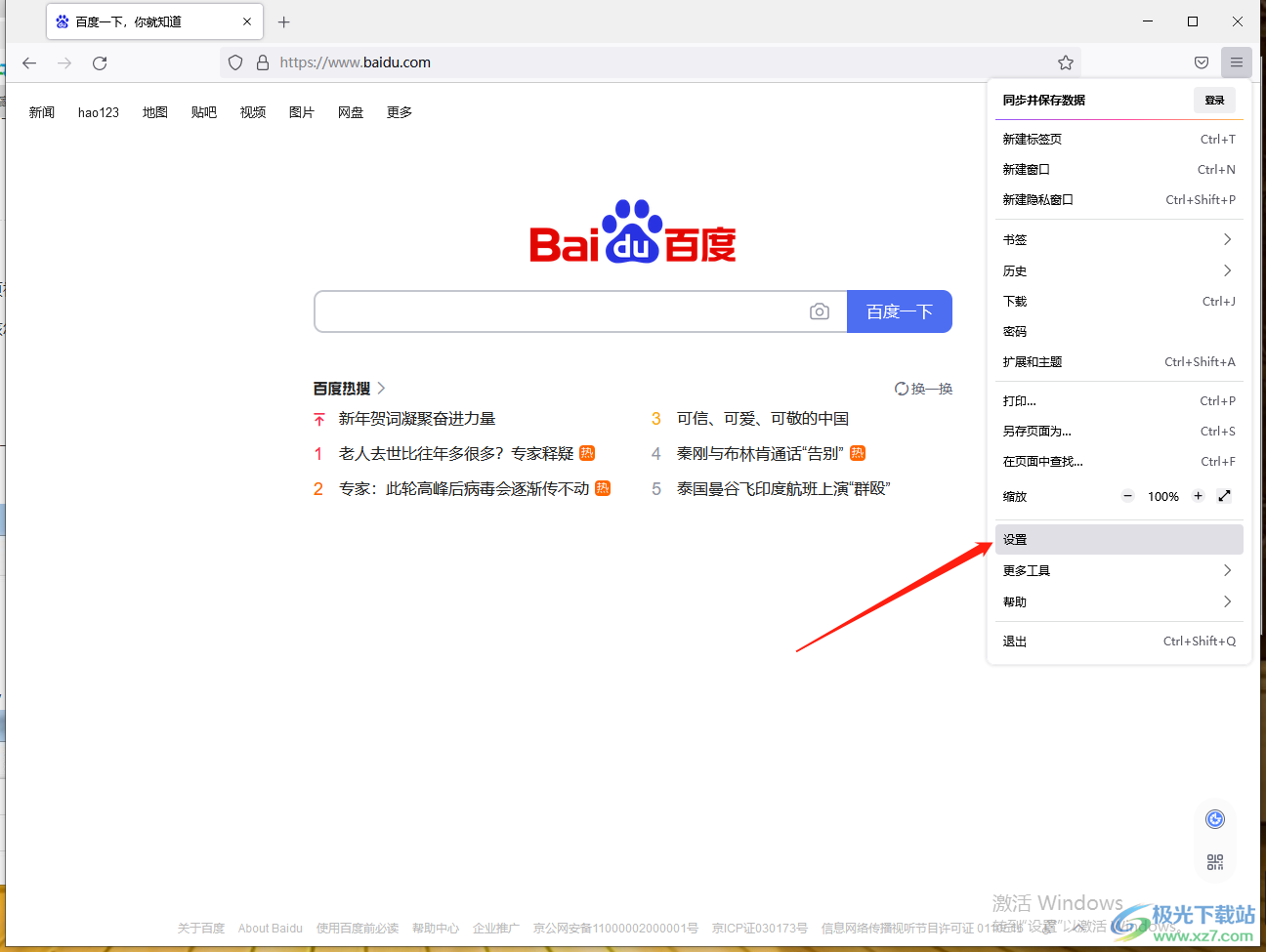Zoom out with the minus button
This screenshot has width=1266, height=952.
pos(1127,496)
